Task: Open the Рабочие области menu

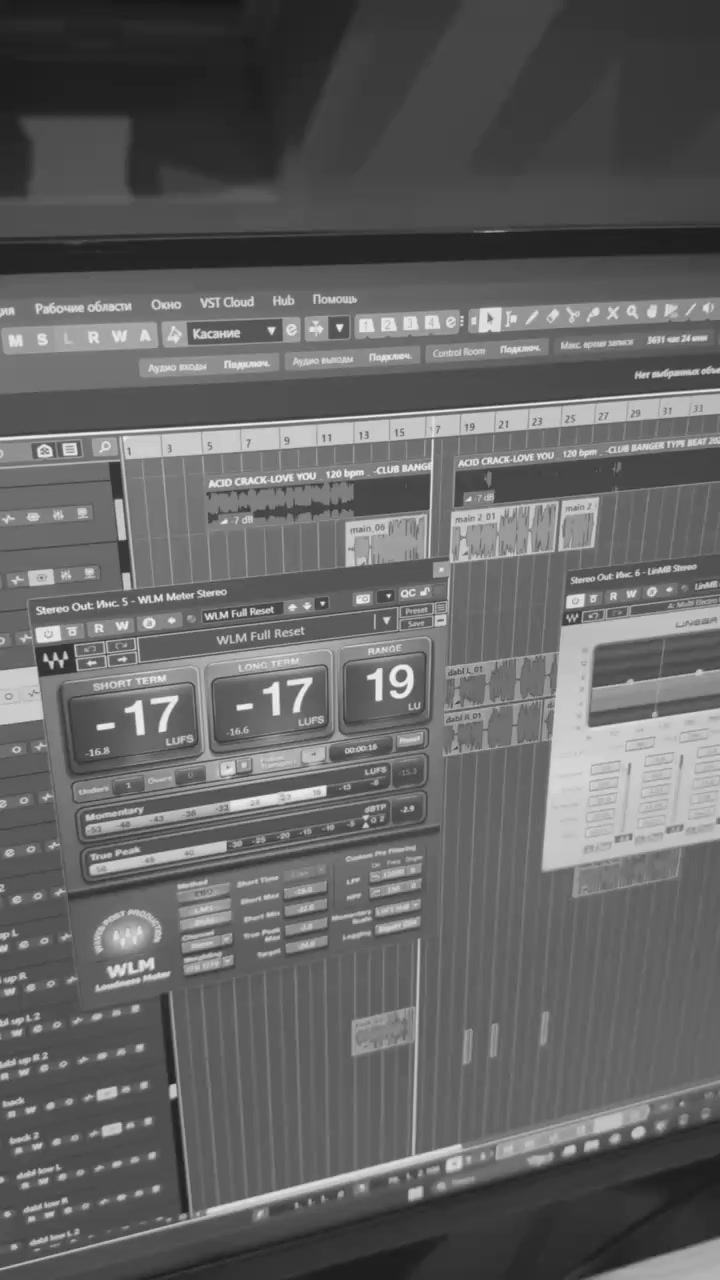Action: pyautogui.click(x=83, y=308)
